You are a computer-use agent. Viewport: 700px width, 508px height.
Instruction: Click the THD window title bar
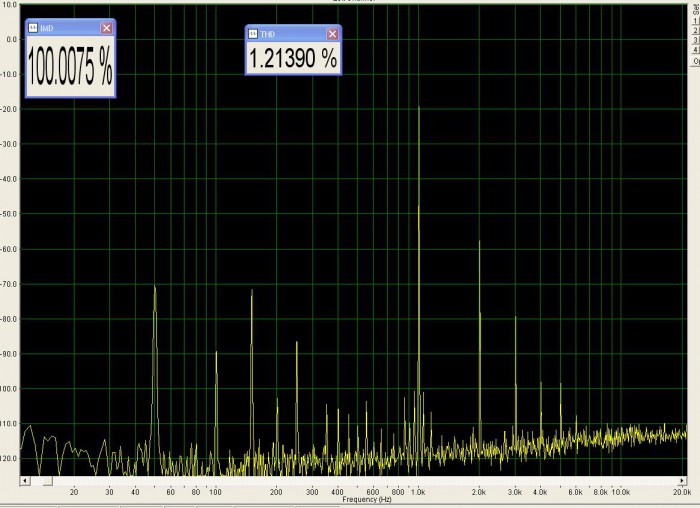click(293, 34)
